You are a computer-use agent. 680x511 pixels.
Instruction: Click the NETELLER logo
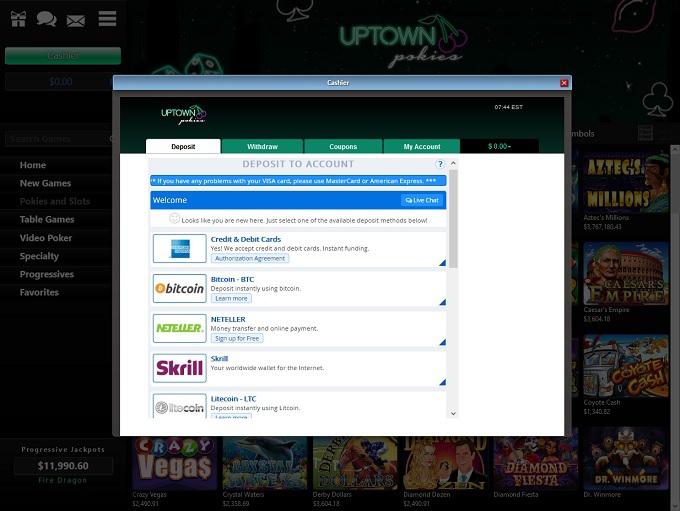(180, 328)
